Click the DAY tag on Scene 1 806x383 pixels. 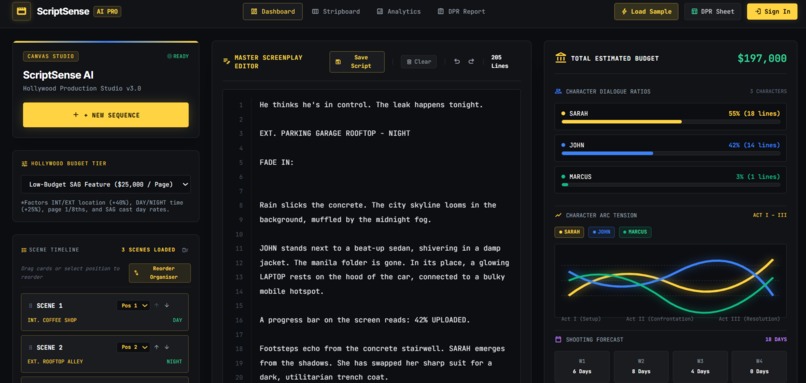point(177,320)
